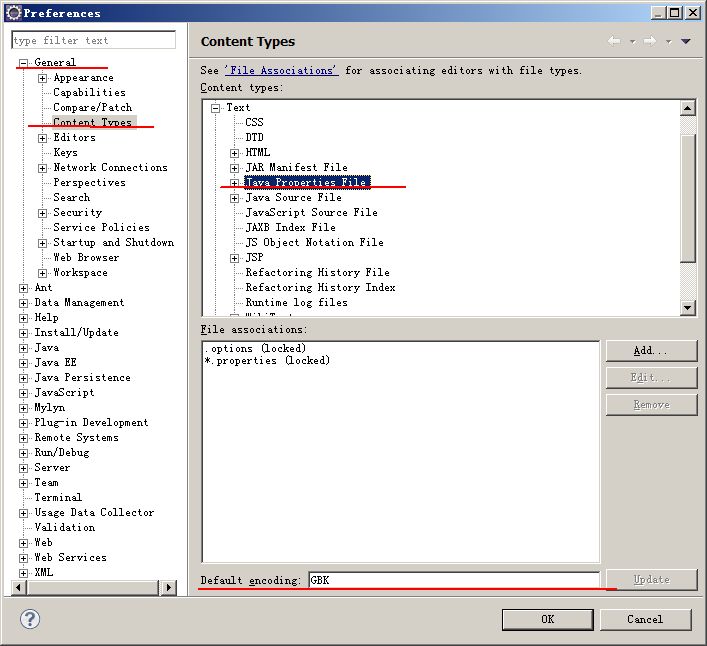Select Web Services category
The image size is (707, 646).
[x=70, y=558]
